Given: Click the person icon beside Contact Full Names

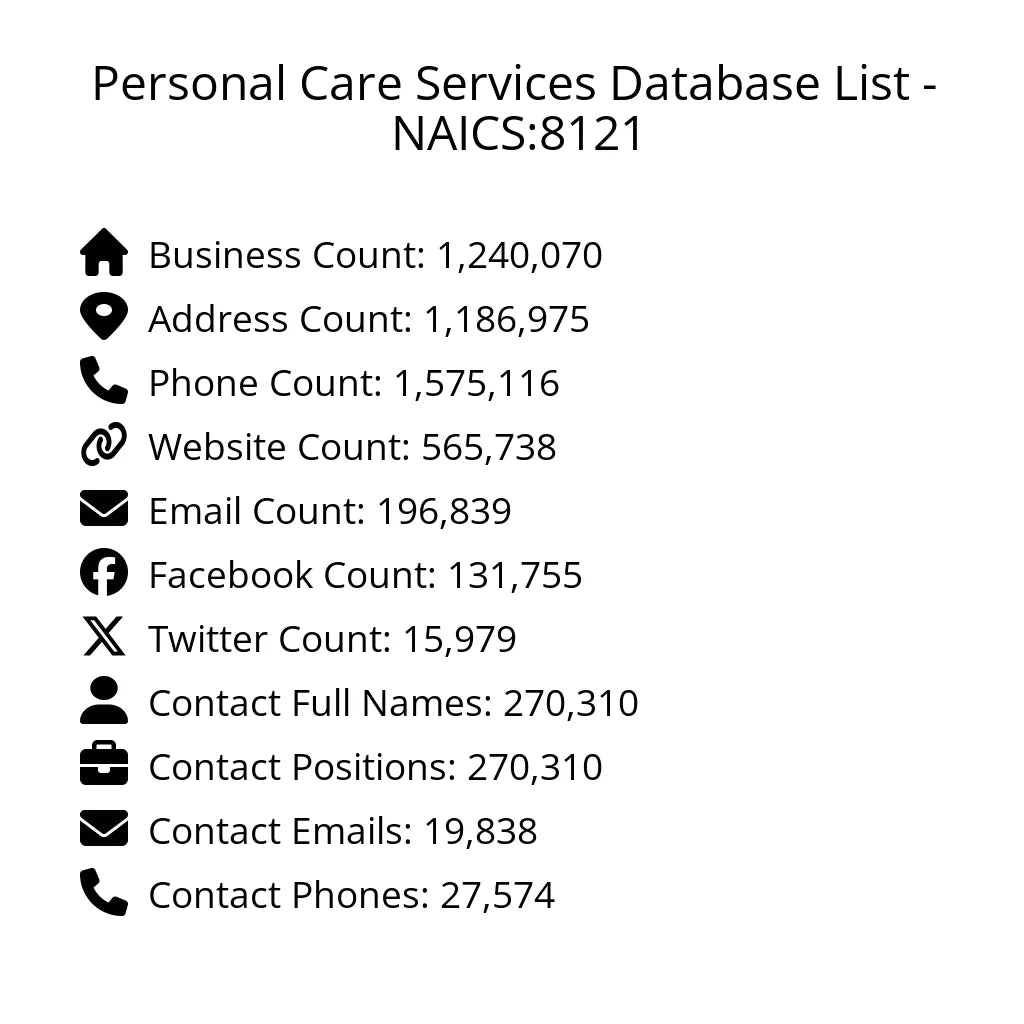Looking at the screenshot, I should tap(104, 701).
